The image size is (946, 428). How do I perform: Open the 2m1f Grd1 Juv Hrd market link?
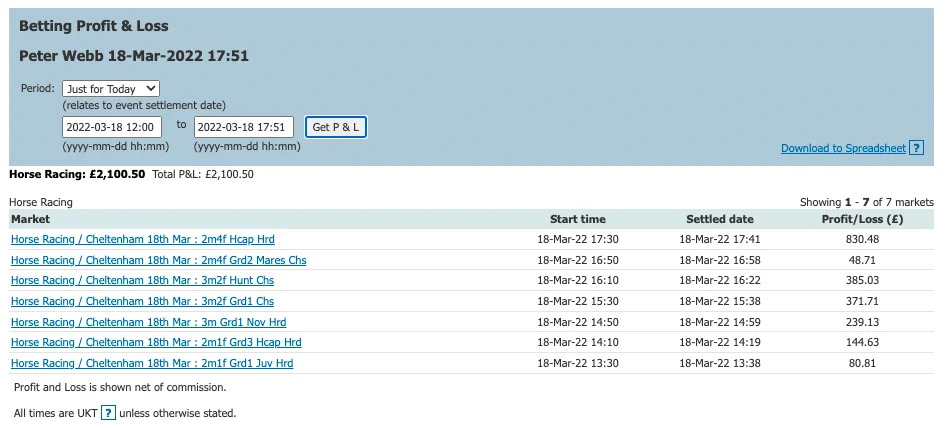[152, 363]
